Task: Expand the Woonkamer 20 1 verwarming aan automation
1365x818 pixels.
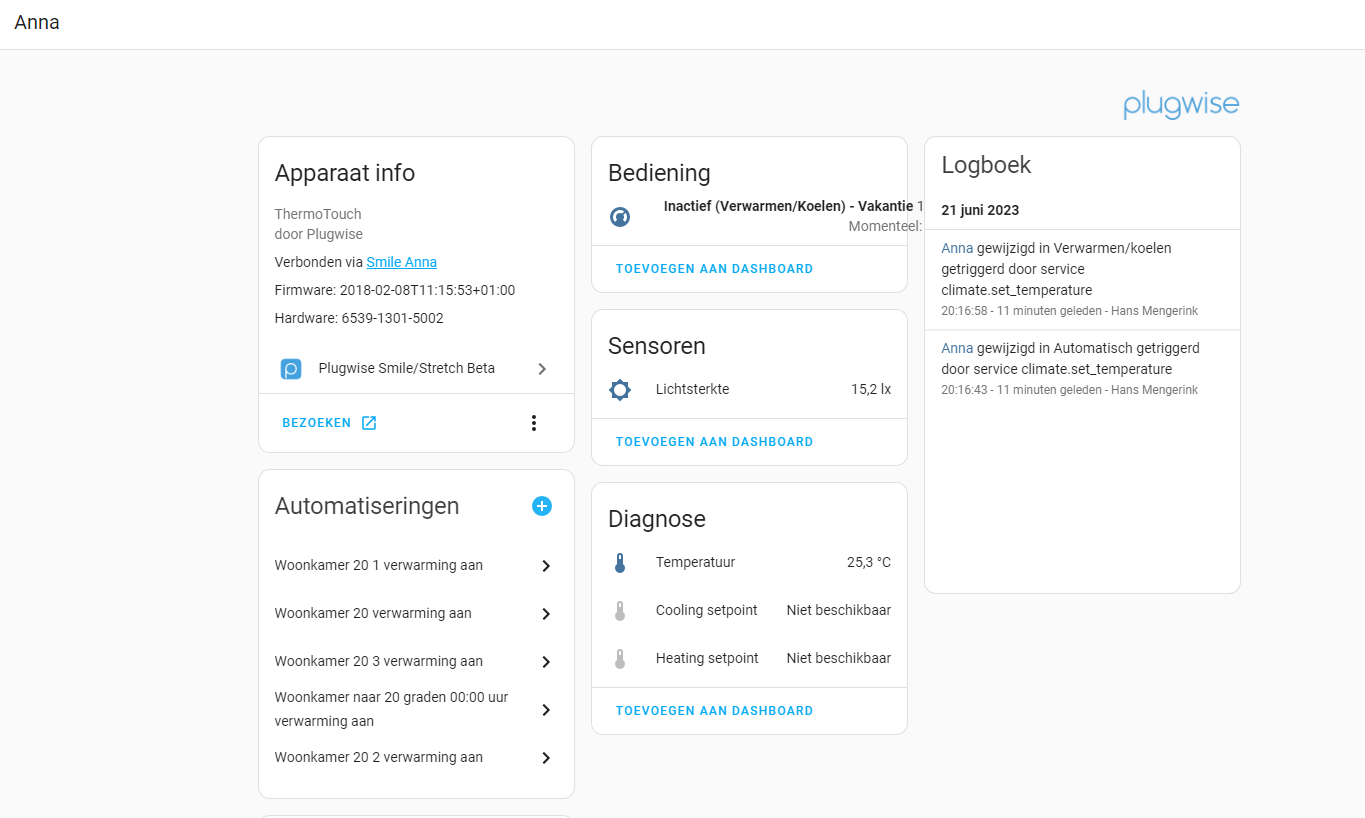Action: click(x=546, y=565)
